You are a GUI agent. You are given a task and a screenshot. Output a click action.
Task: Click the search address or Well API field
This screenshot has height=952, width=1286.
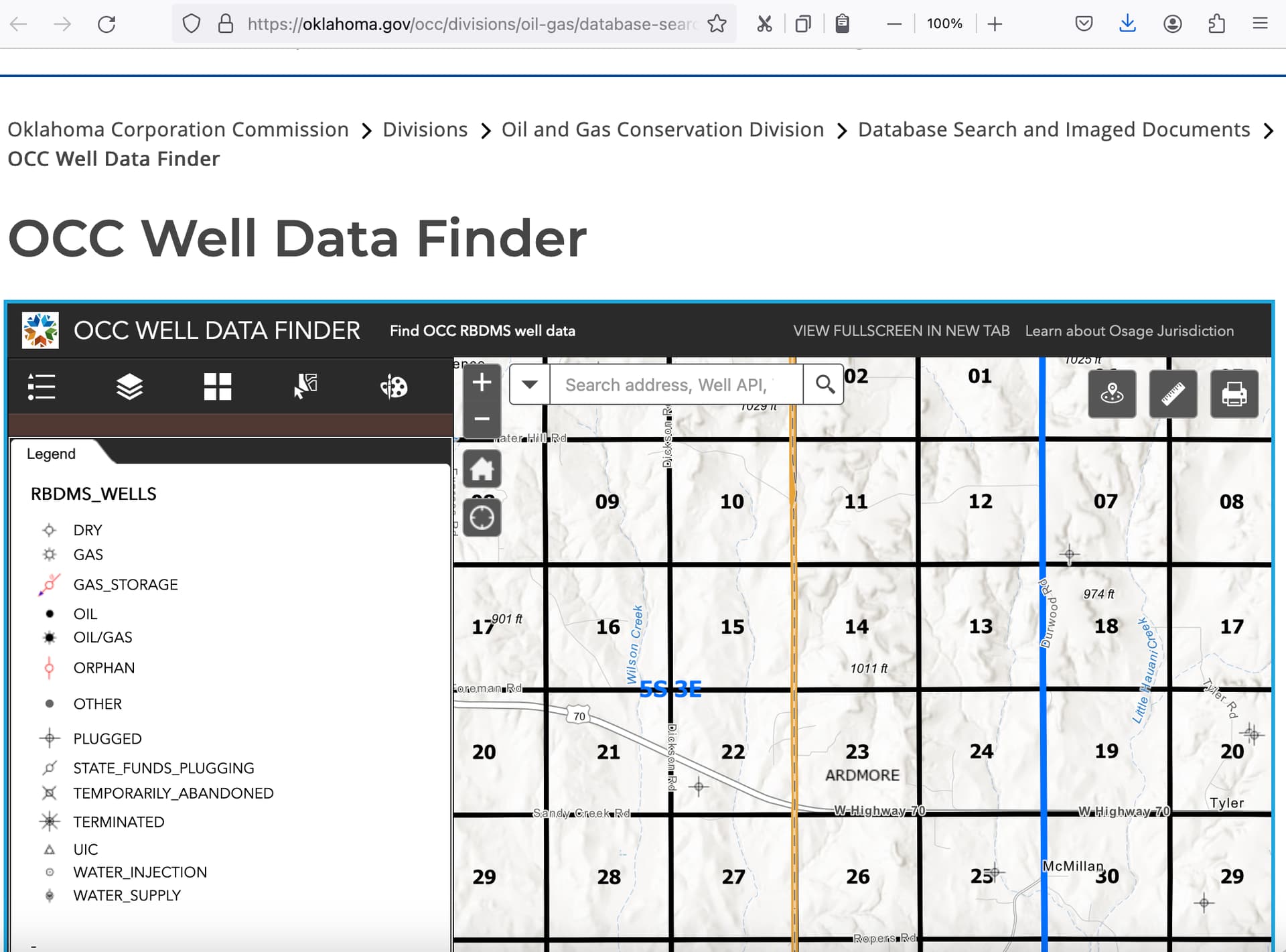(x=676, y=385)
